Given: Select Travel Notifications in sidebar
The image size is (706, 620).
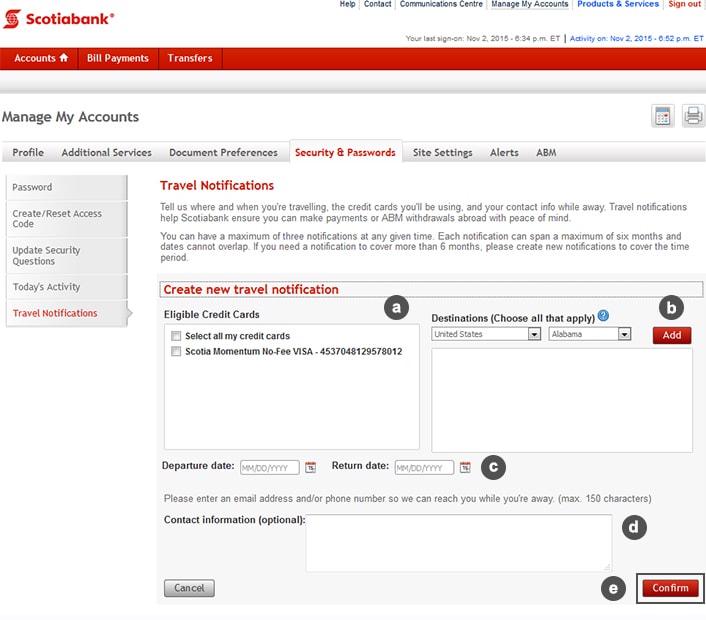Looking at the screenshot, I should click(67, 313).
